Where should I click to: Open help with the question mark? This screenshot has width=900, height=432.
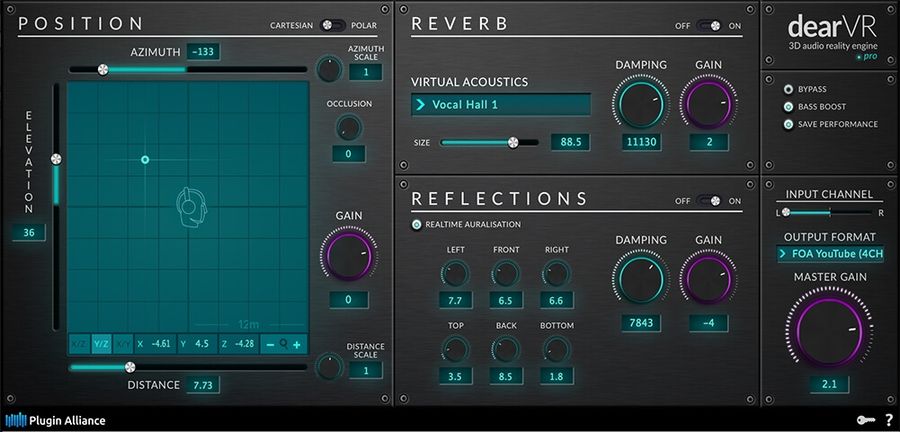(x=889, y=420)
